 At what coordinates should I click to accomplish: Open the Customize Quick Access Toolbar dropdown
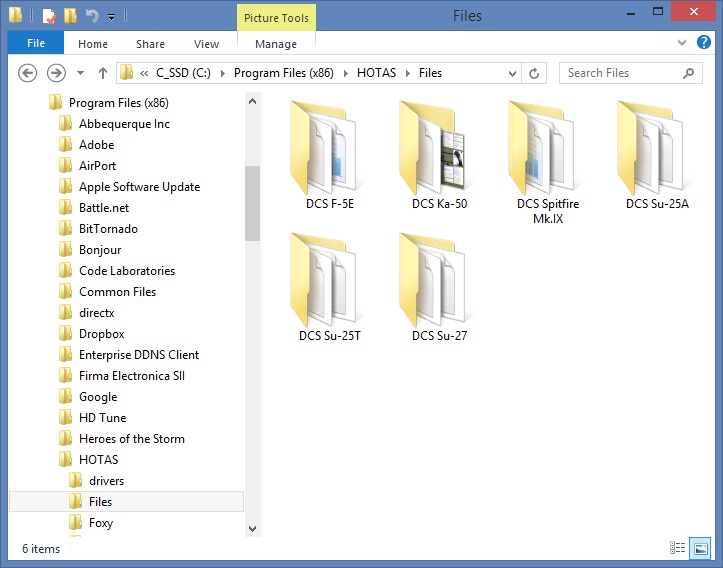click(x=111, y=17)
